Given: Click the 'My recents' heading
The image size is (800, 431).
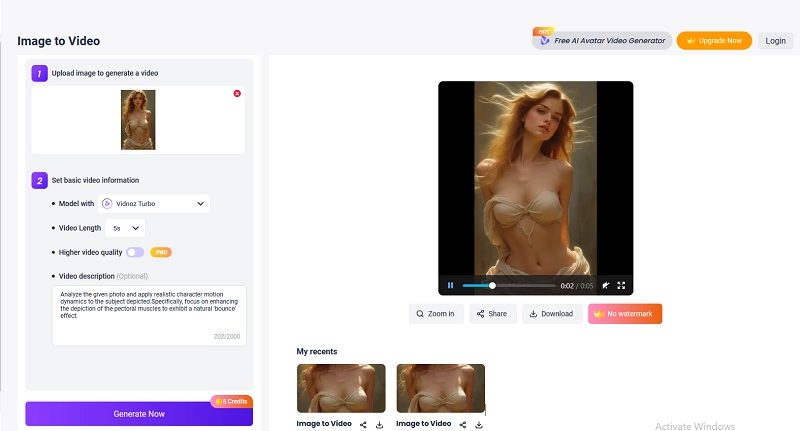Looking at the screenshot, I should coord(317,351).
